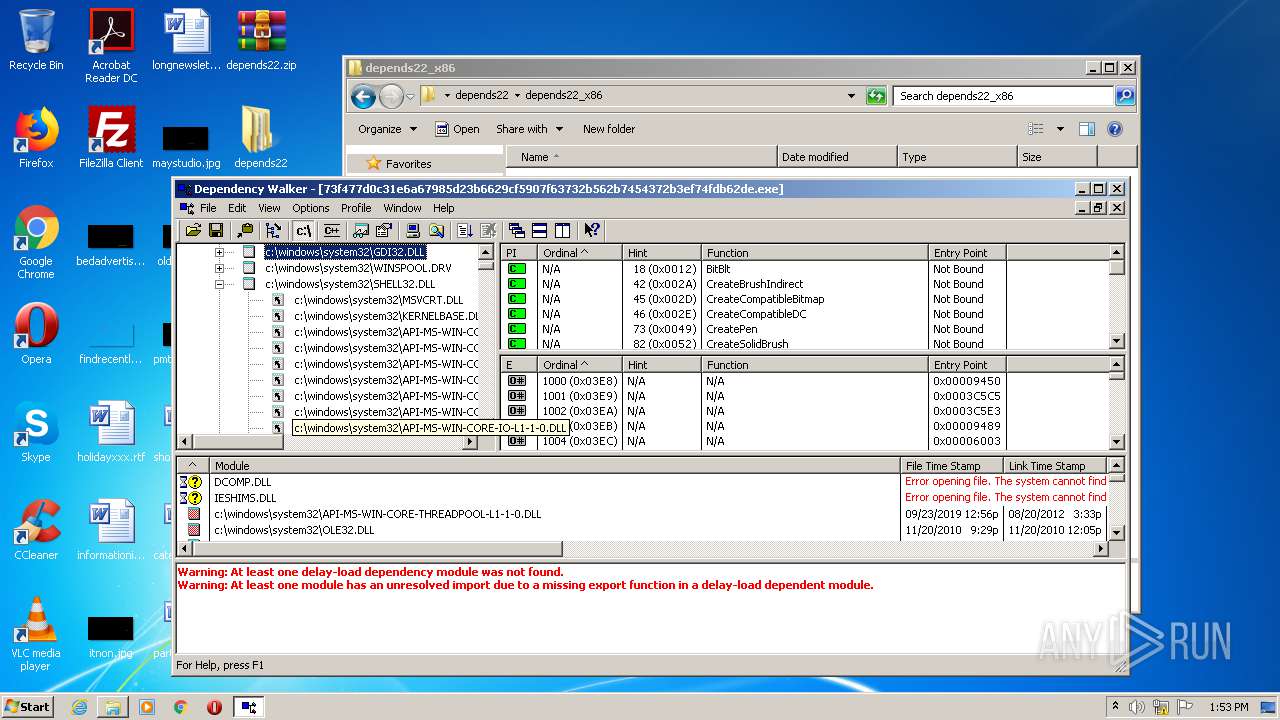Show the preview pane icon in Explorer
Image resolution: width=1280 pixels, height=720 pixels.
(x=1087, y=129)
